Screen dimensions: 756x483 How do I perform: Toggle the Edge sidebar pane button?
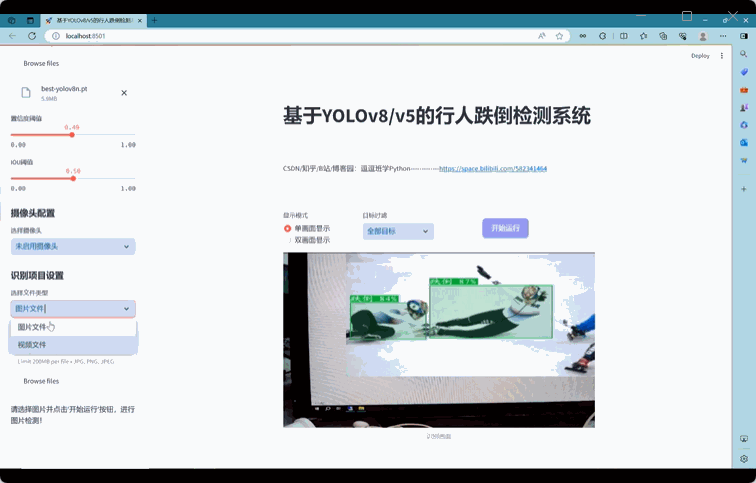coord(744,36)
